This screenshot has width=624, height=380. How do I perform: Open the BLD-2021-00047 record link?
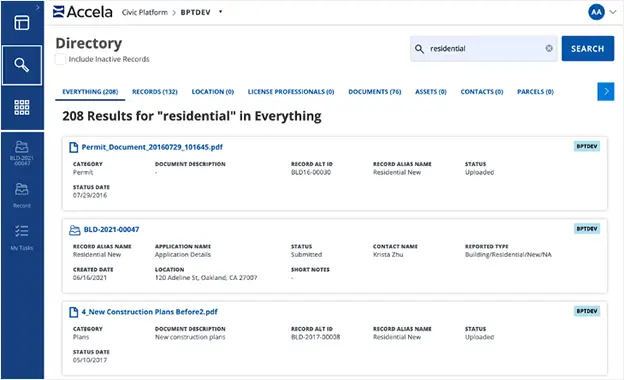pos(111,230)
